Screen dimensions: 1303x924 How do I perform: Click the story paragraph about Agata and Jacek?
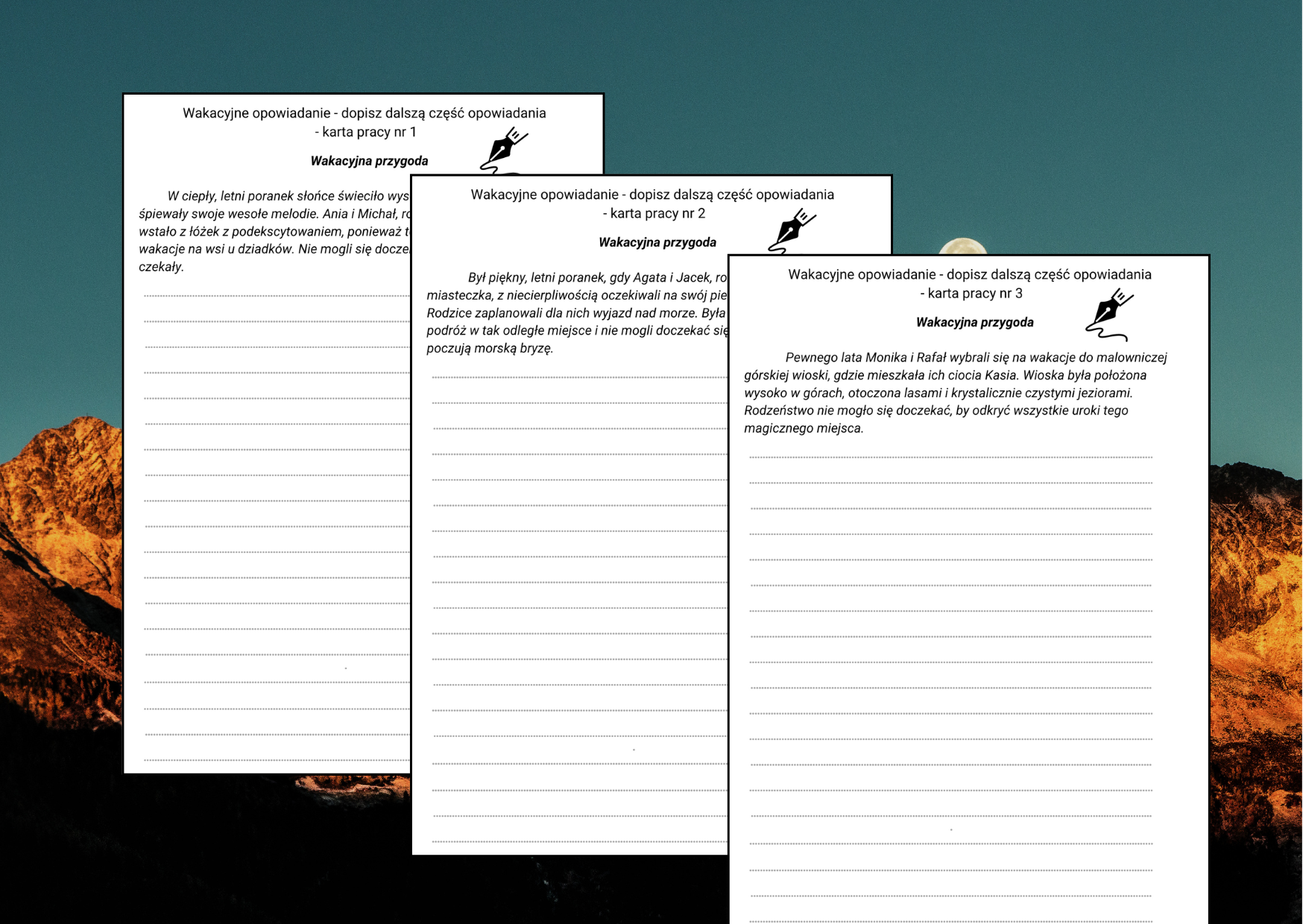(x=575, y=313)
